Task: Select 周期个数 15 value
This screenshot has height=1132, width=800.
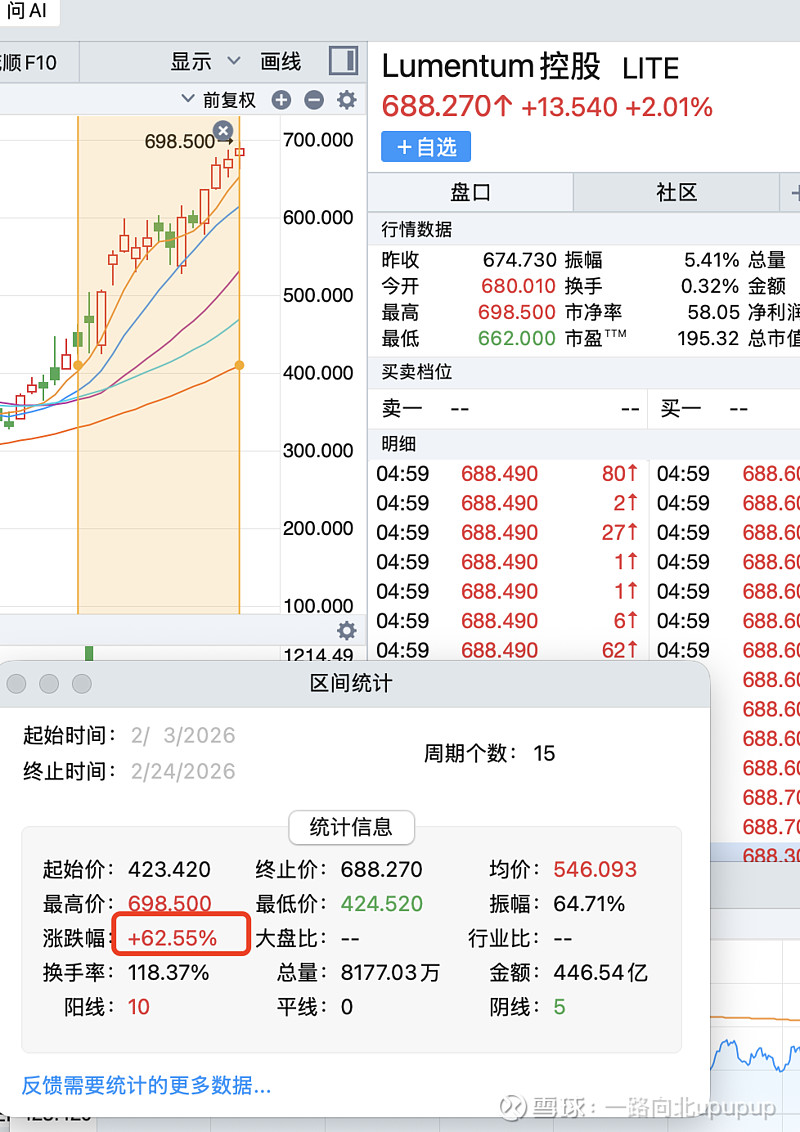Action: pos(544,754)
